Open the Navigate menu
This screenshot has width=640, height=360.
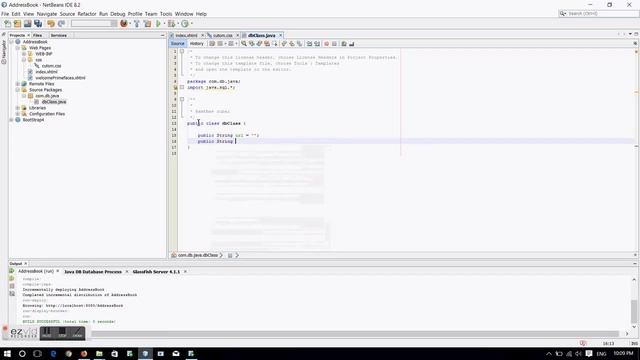click(47, 14)
